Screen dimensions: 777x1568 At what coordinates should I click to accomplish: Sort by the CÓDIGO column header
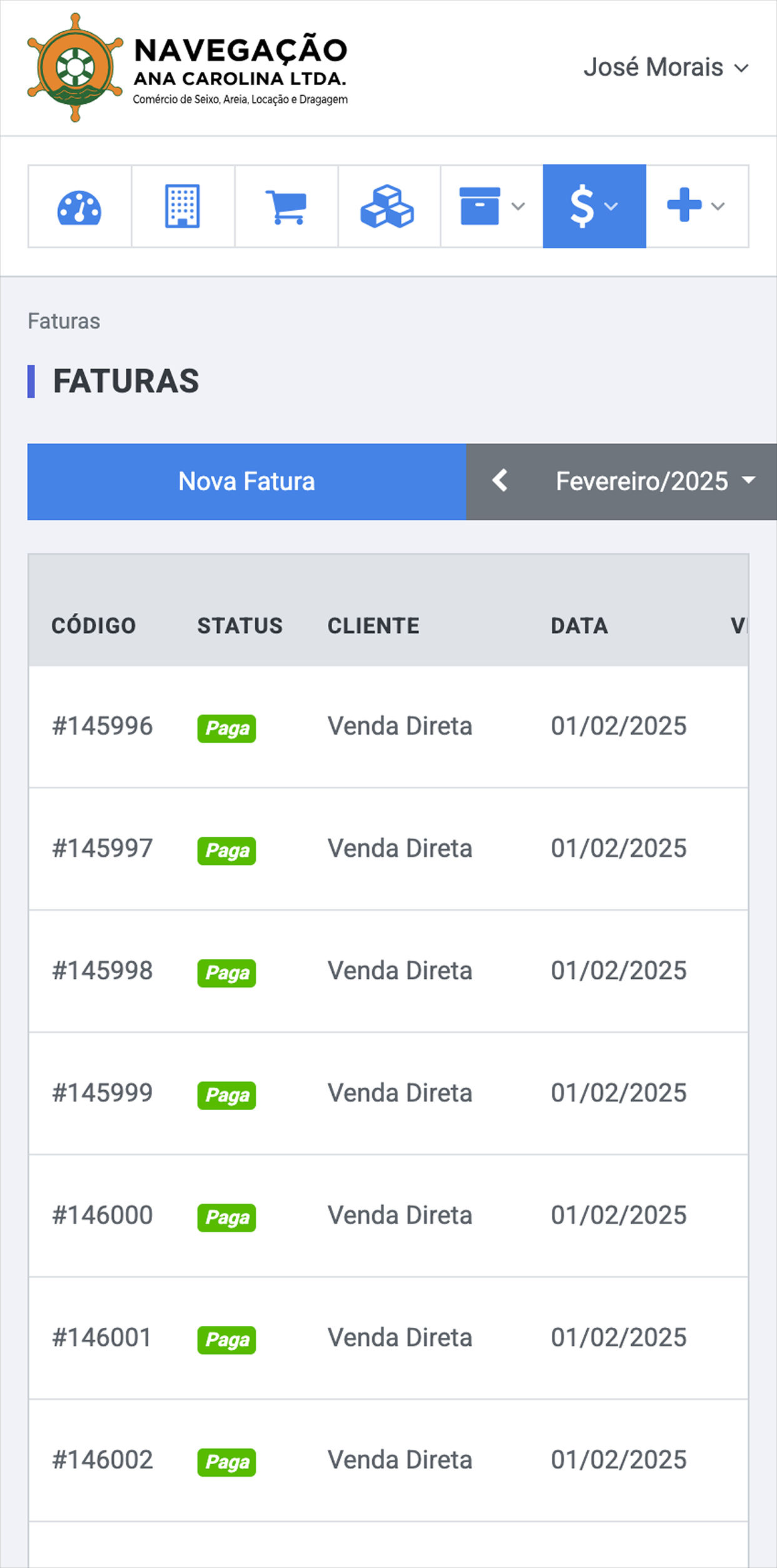94,625
